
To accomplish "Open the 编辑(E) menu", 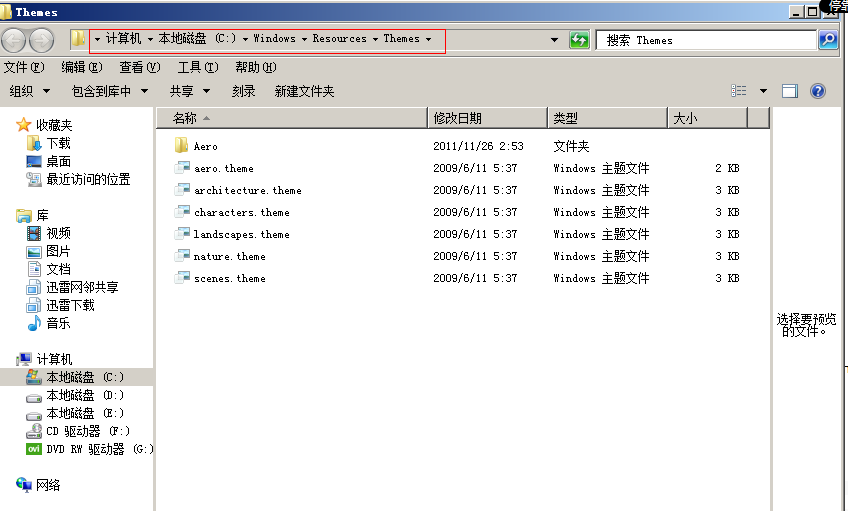I will pyautogui.click(x=82, y=67).
